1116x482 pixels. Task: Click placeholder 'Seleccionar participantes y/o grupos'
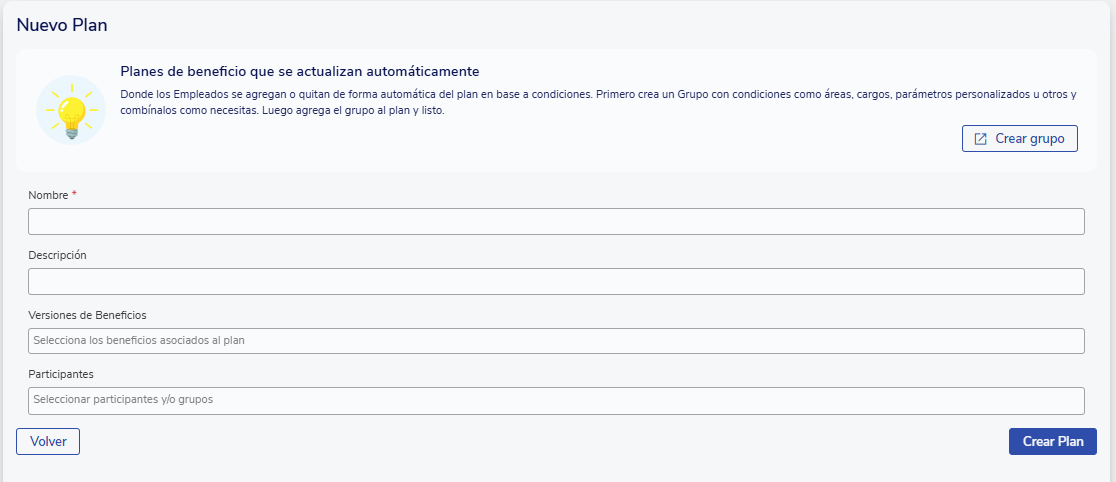tap(123, 400)
